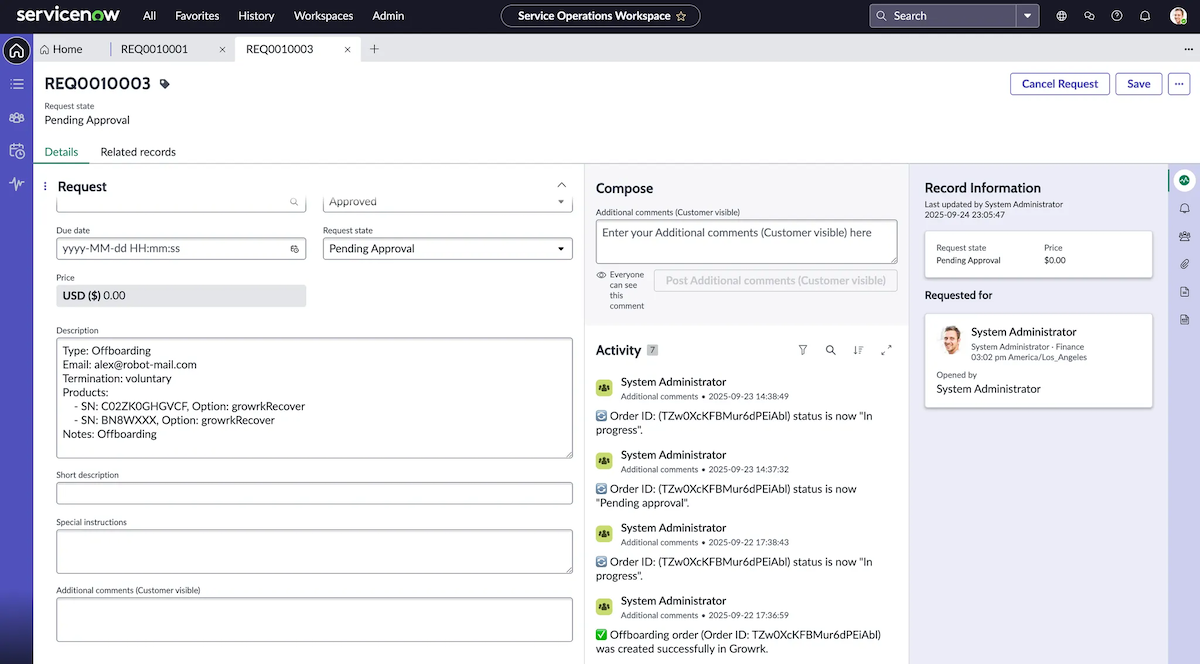The width and height of the screenshot is (1200, 664).
Task: Click the search icon in the Activity panel
Action: point(831,350)
